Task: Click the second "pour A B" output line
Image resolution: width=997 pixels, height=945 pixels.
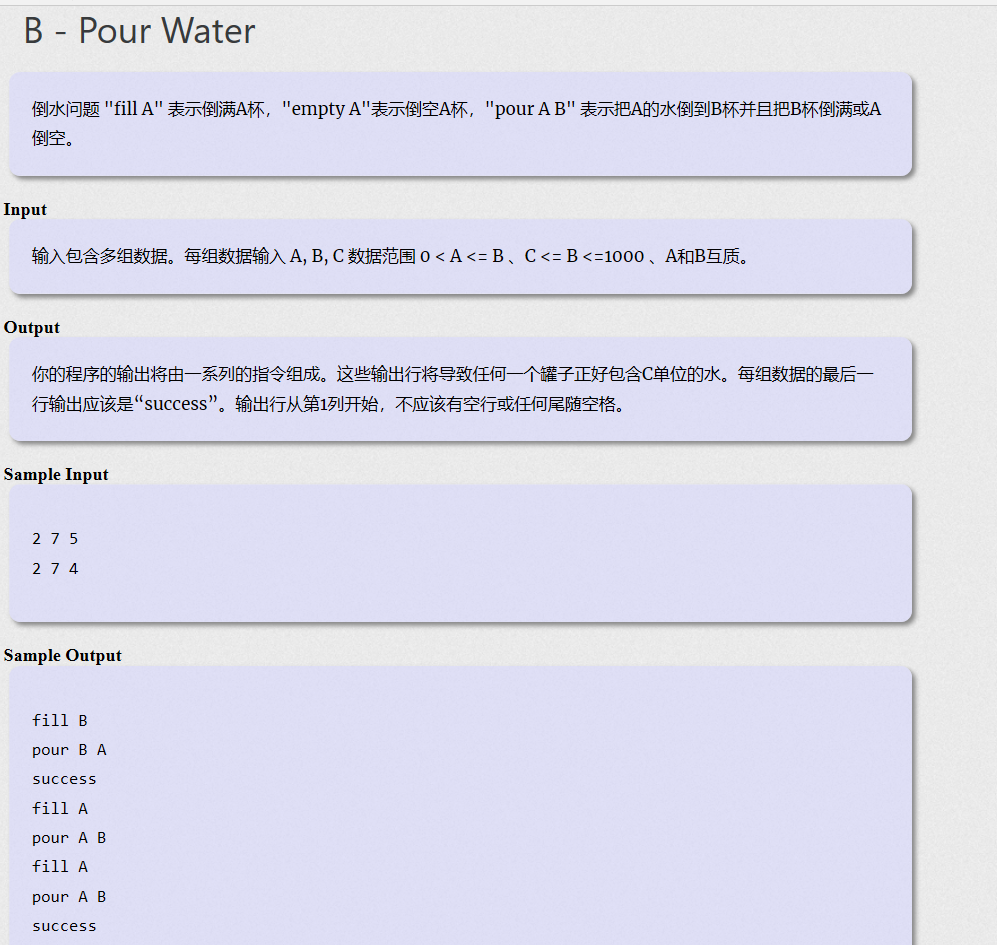Action: click(x=69, y=897)
